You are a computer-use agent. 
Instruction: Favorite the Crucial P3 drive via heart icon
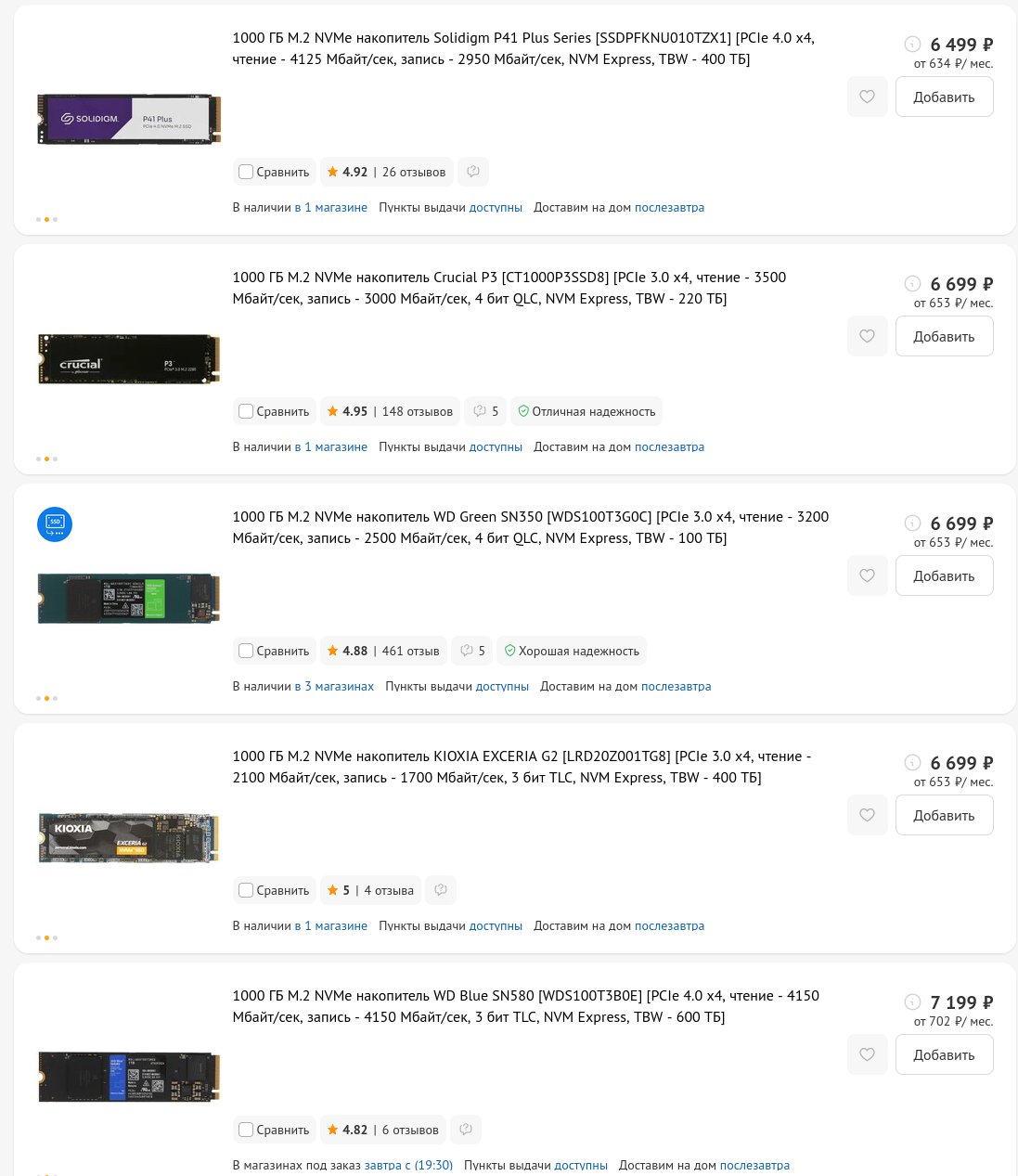(867, 336)
